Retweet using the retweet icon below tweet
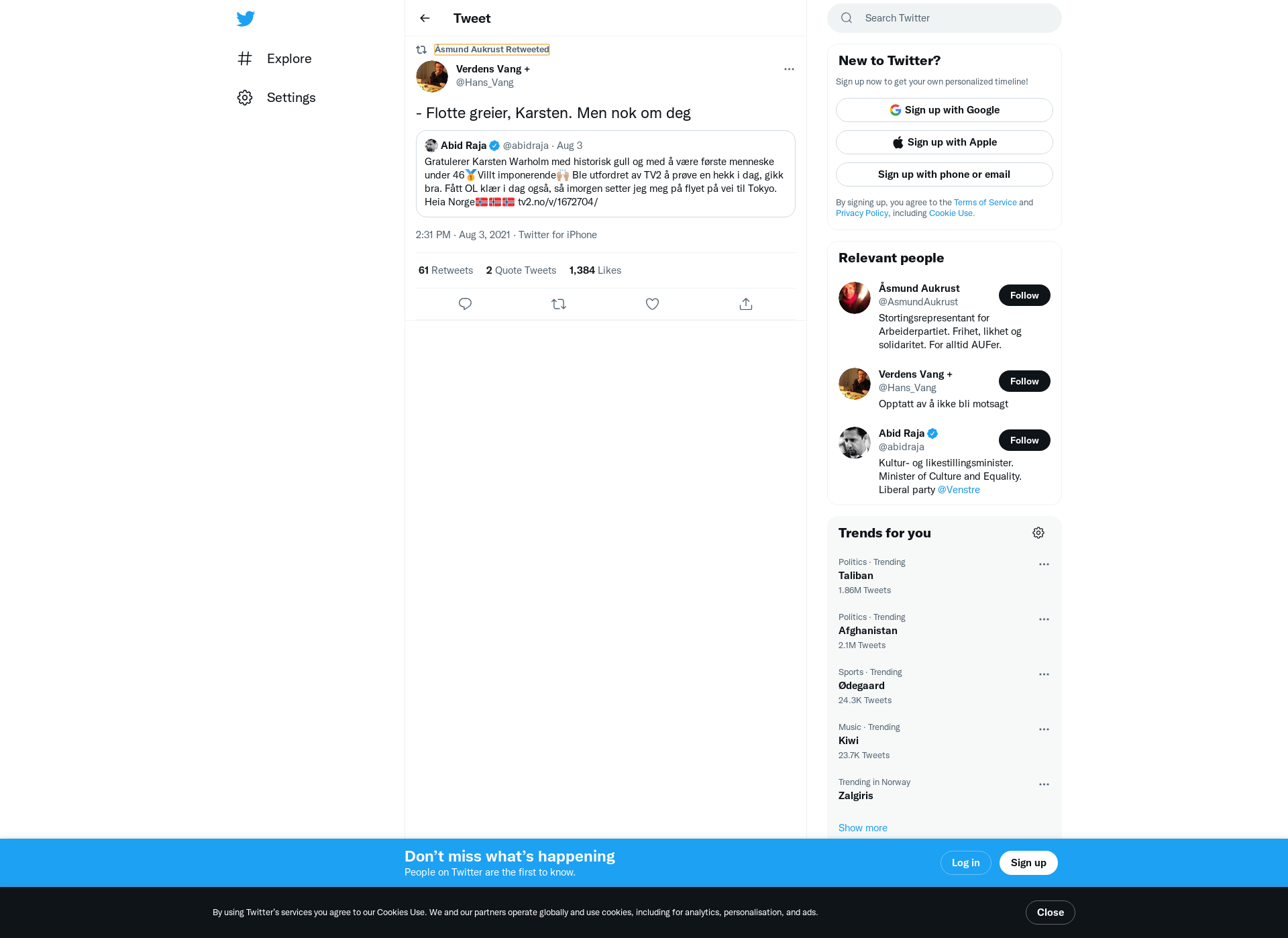1288x938 pixels. click(559, 304)
